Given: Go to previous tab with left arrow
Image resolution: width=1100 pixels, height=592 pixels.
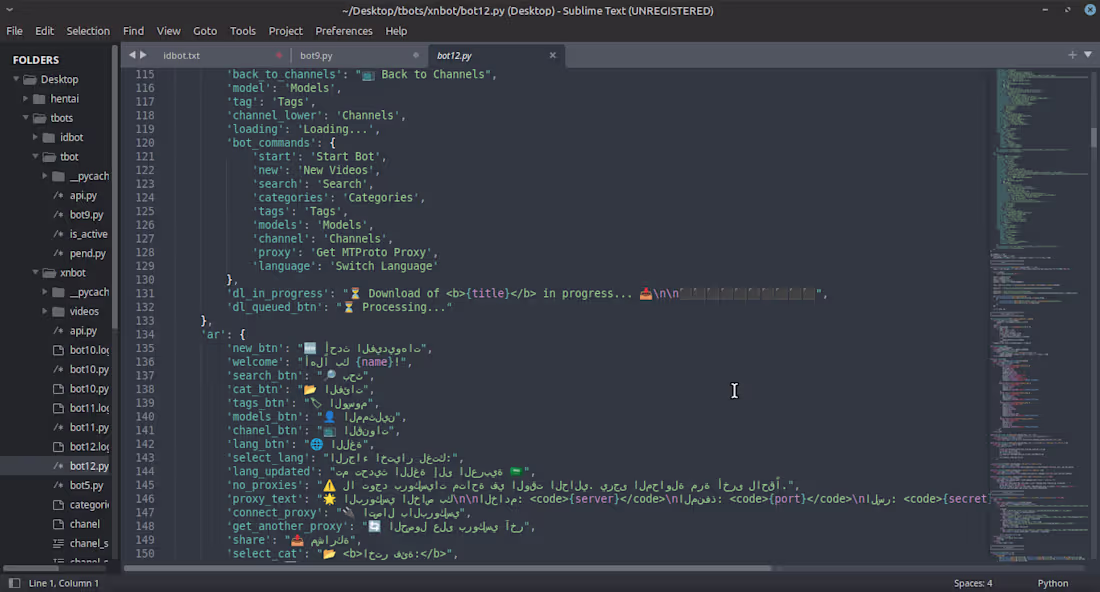Looking at the screenshot, I should (x=132, y=55).
